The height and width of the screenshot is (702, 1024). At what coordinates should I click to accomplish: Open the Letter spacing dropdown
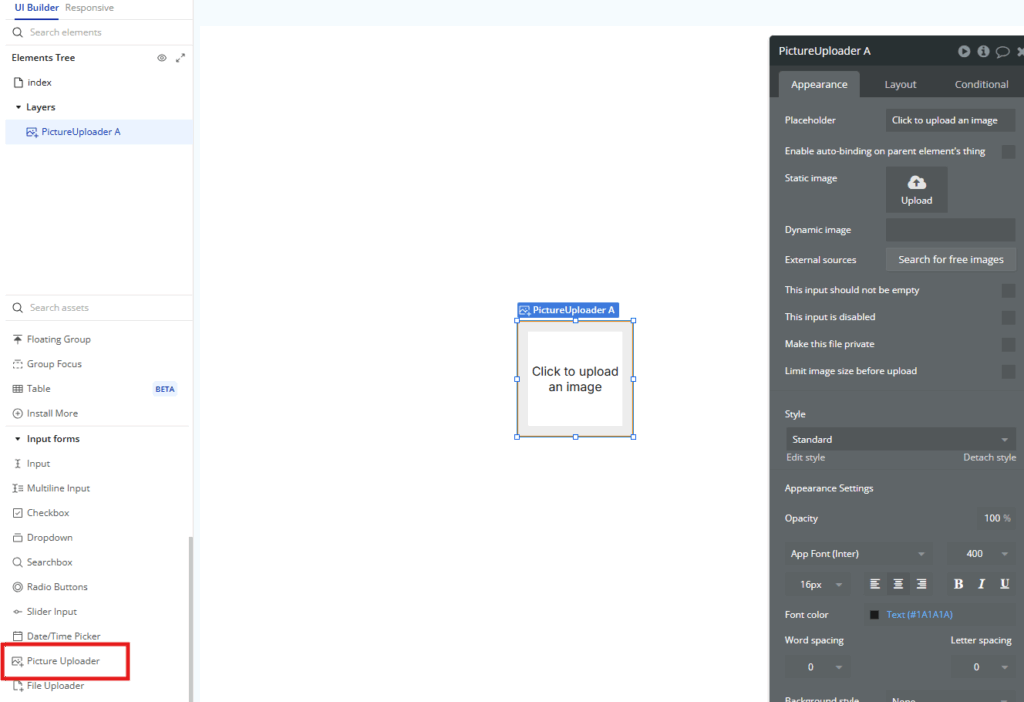click(983, 667)
